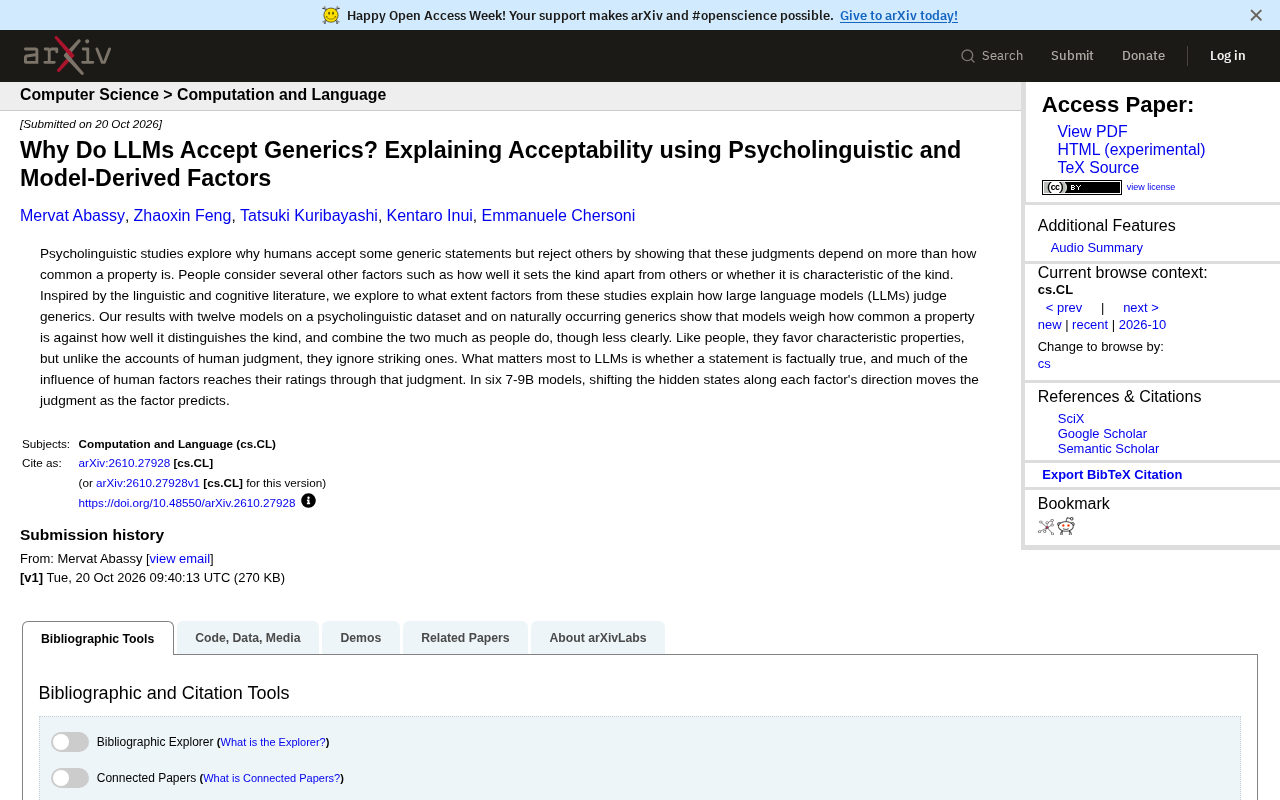
Task: Enable the Bibliographic Explorer toggle
Action: click(70, 742)
